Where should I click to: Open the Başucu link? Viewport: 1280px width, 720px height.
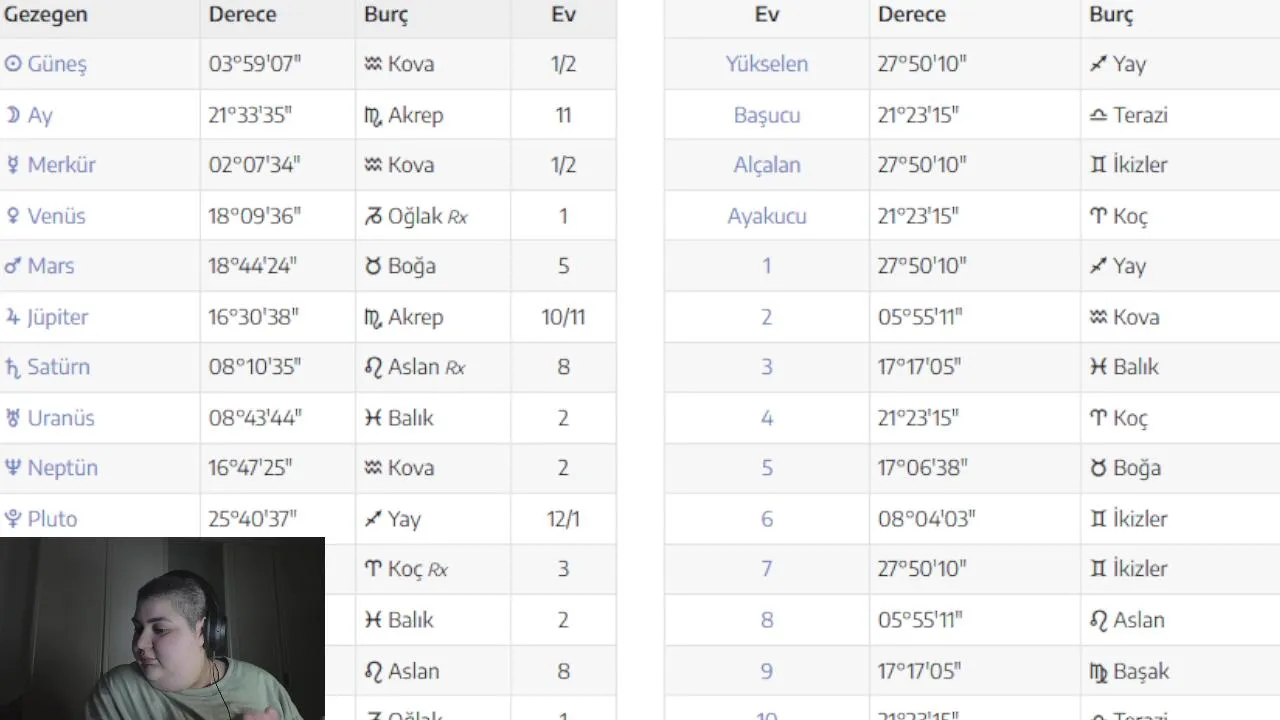click(x=767, y=115)
